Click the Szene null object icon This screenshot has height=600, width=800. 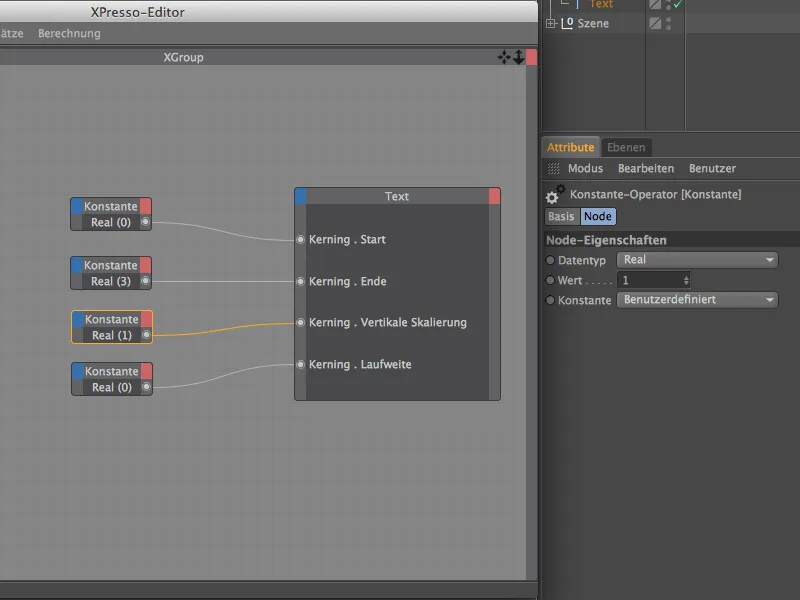pos(567,23)
